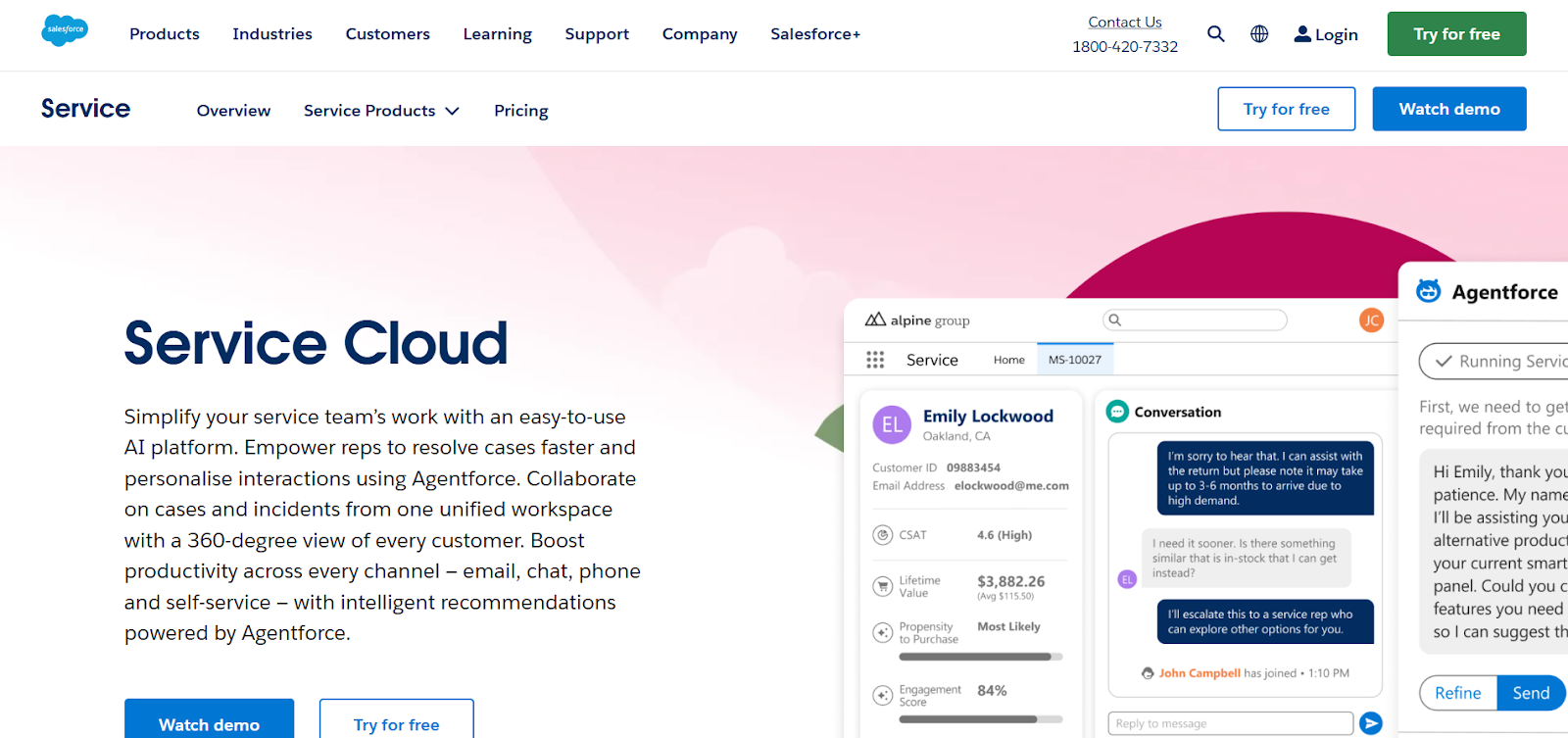Click the Emily Lockwood name
Image resolution: width=1568 pixels, height=738 pixels.
click(988, 417)
